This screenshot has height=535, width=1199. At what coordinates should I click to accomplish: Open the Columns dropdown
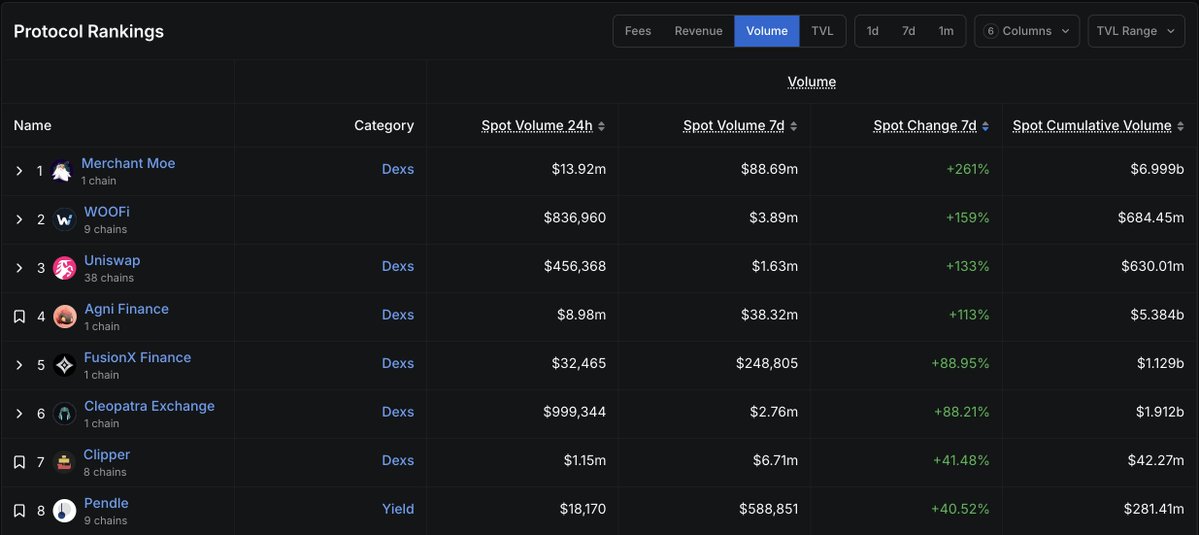1027,31
